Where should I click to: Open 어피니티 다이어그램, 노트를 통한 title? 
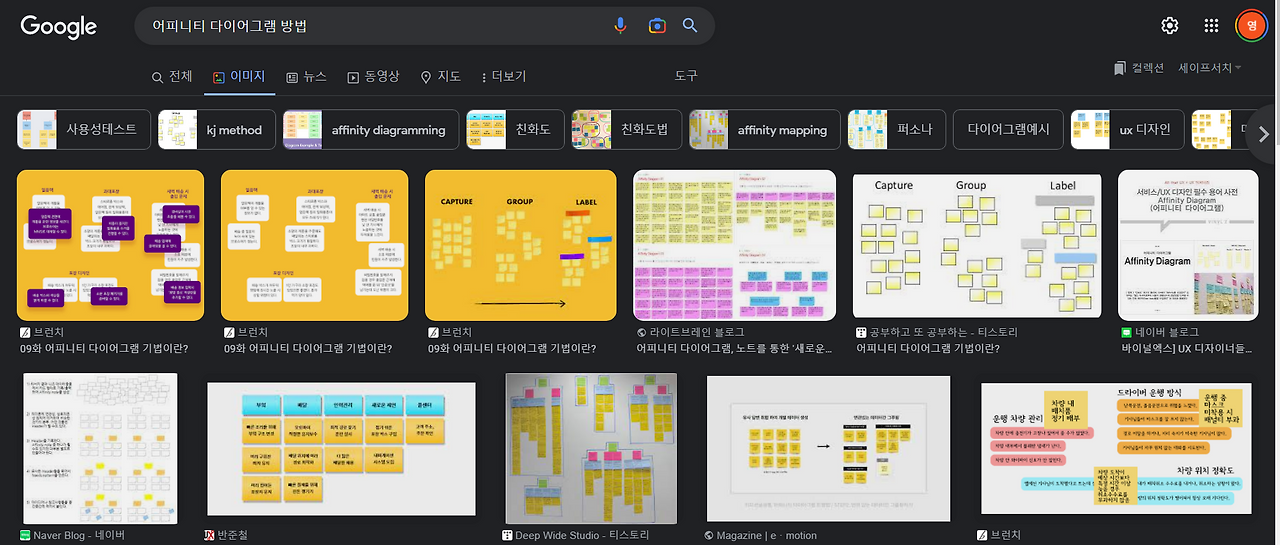tap(734, 349)
